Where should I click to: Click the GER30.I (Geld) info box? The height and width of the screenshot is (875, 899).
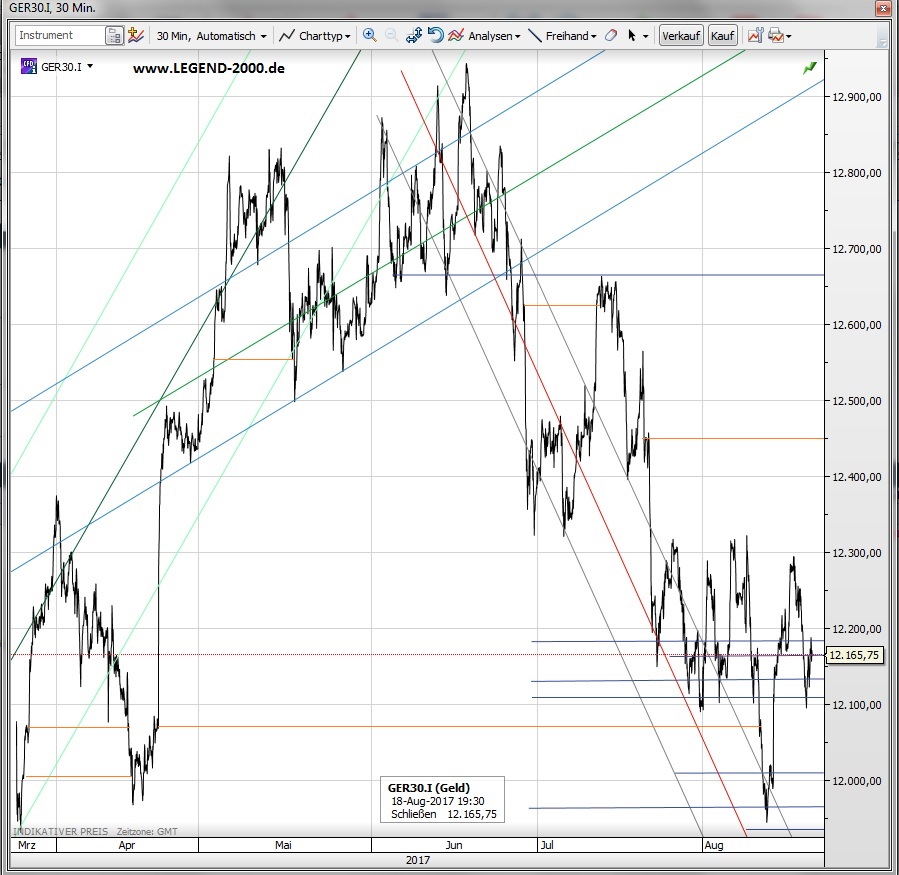pos(443,800)
